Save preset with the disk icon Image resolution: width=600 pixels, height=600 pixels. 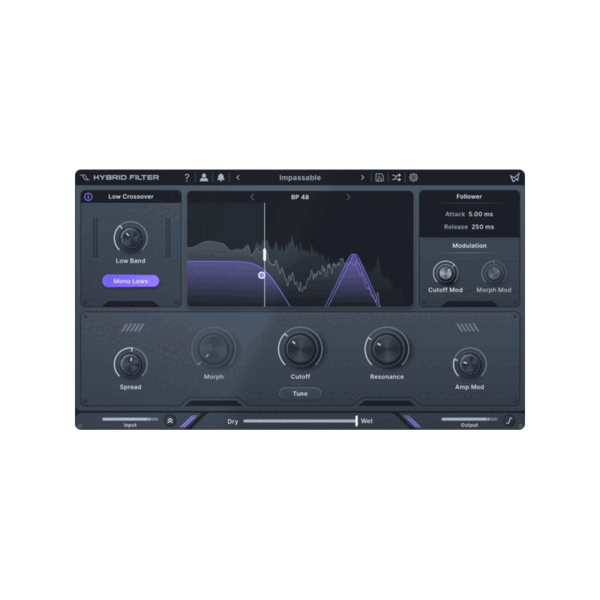pyautogui.click(x=379, y=178)
